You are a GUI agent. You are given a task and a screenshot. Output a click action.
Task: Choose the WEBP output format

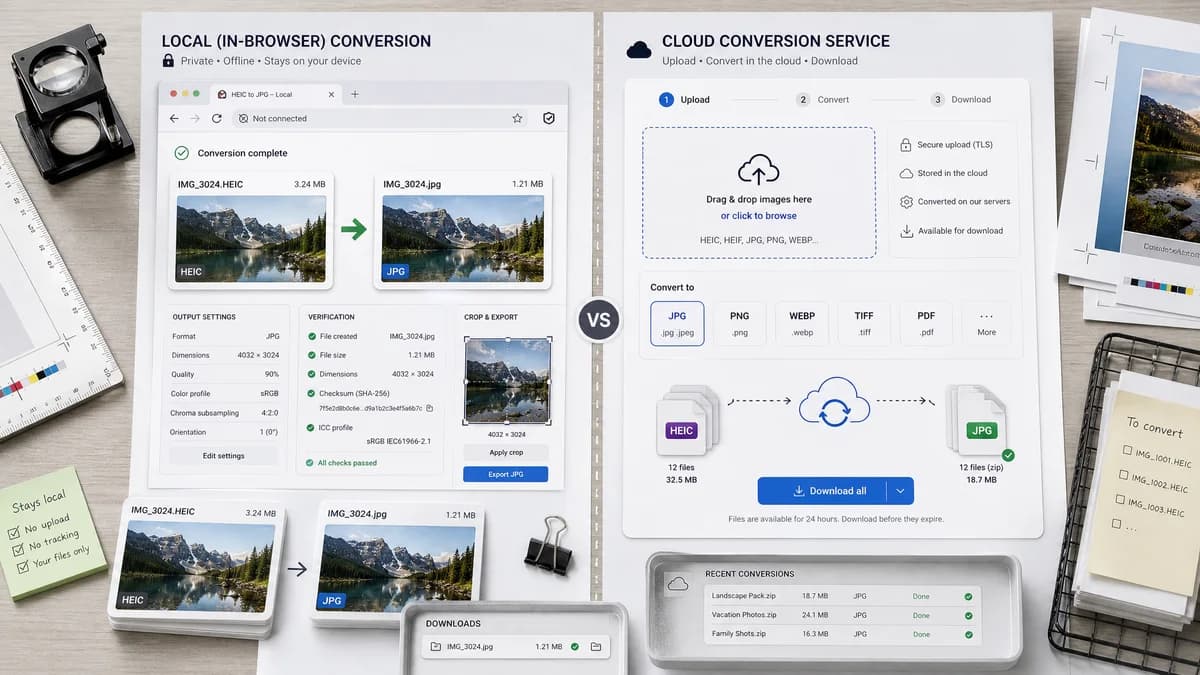point(802,323)
